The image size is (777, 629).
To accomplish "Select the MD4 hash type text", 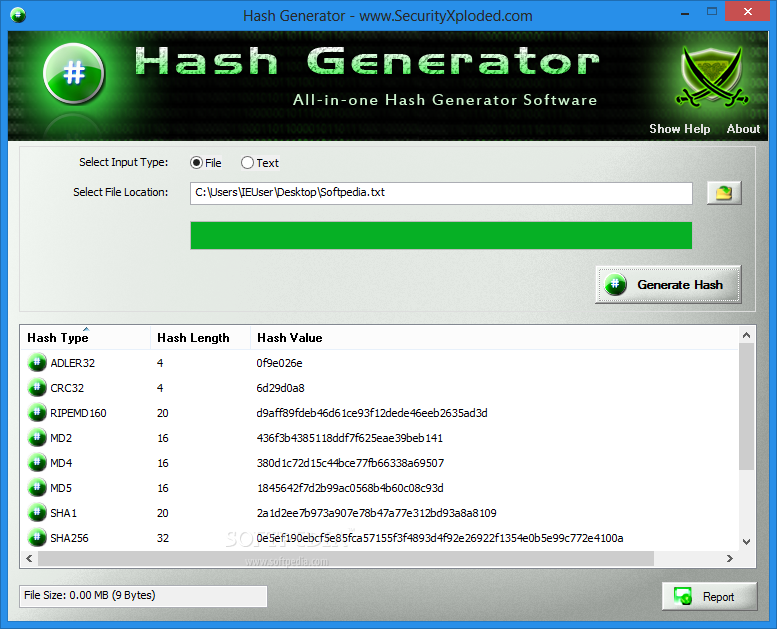I will [61, 463].
